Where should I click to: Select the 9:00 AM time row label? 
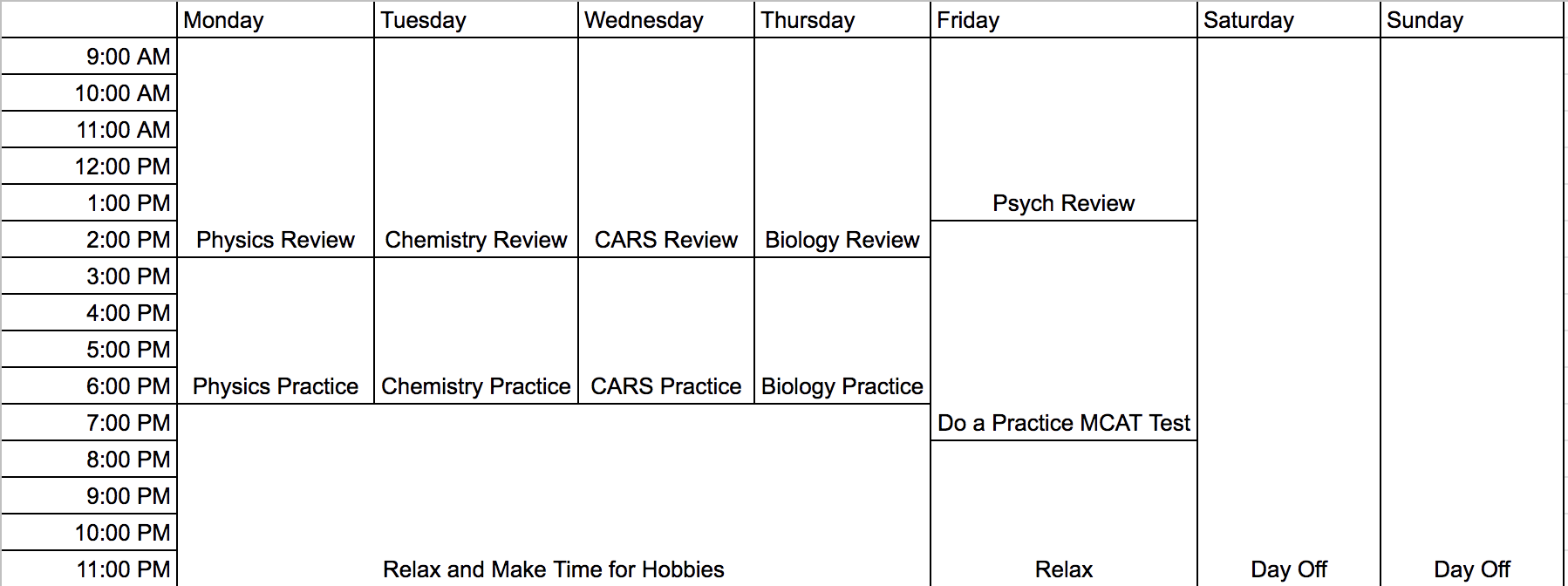coord(89,57)
